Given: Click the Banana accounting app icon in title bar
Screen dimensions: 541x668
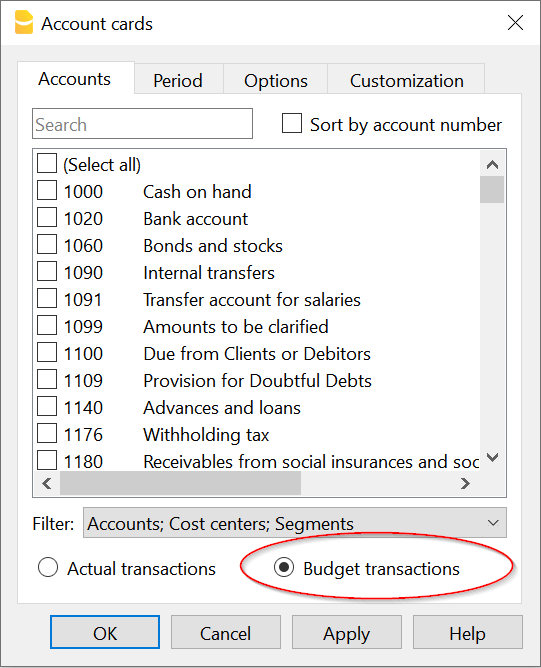Looking at the screenshot, I should point(23,22).
